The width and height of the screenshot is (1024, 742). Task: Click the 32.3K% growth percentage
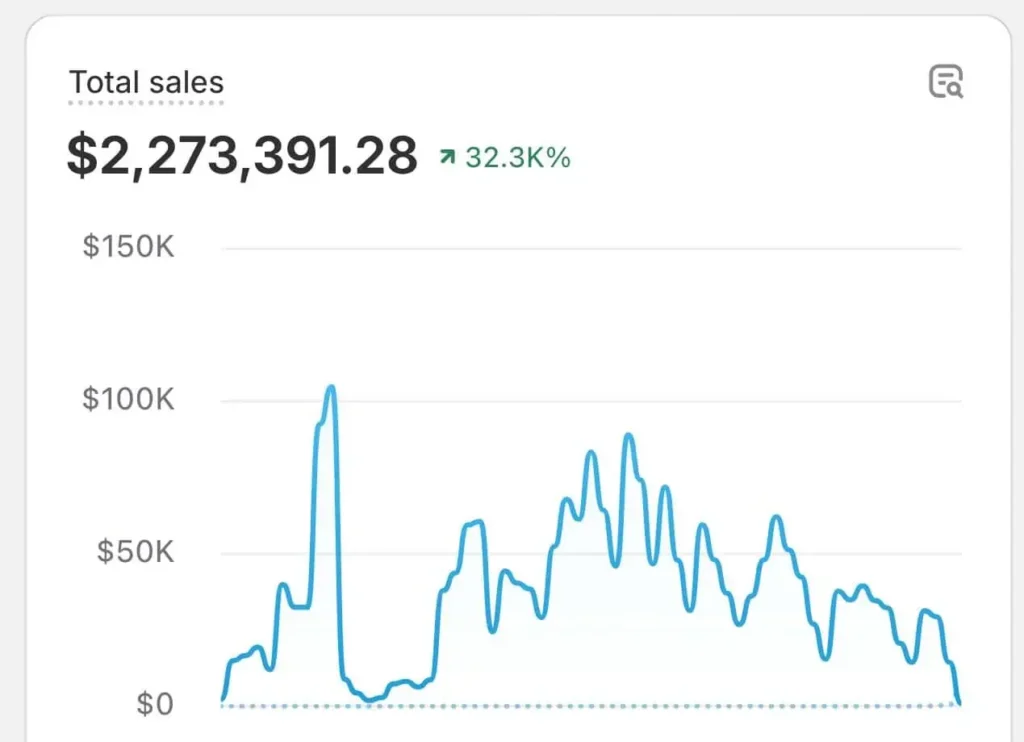pos(517,157)
